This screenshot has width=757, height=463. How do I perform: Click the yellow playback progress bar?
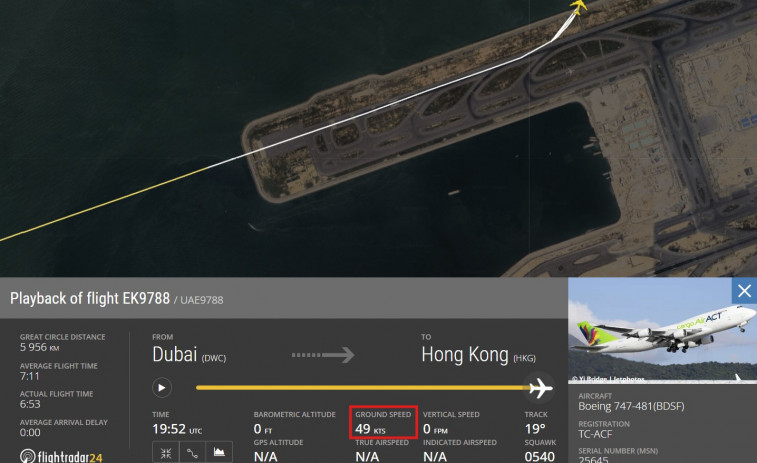[363, 388]
